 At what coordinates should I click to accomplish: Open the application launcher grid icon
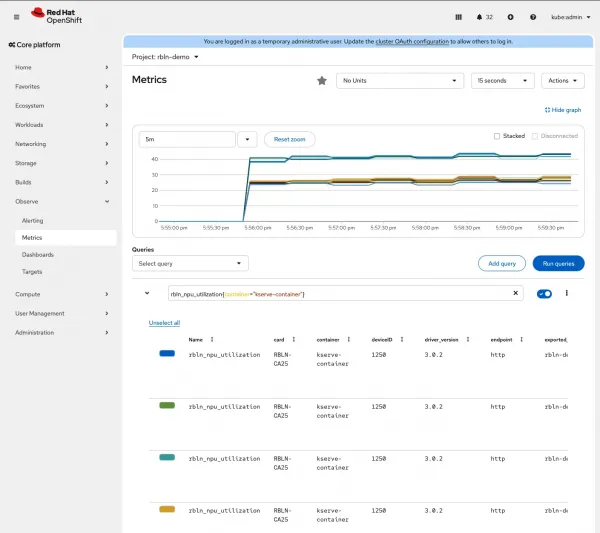click(458, 17)
